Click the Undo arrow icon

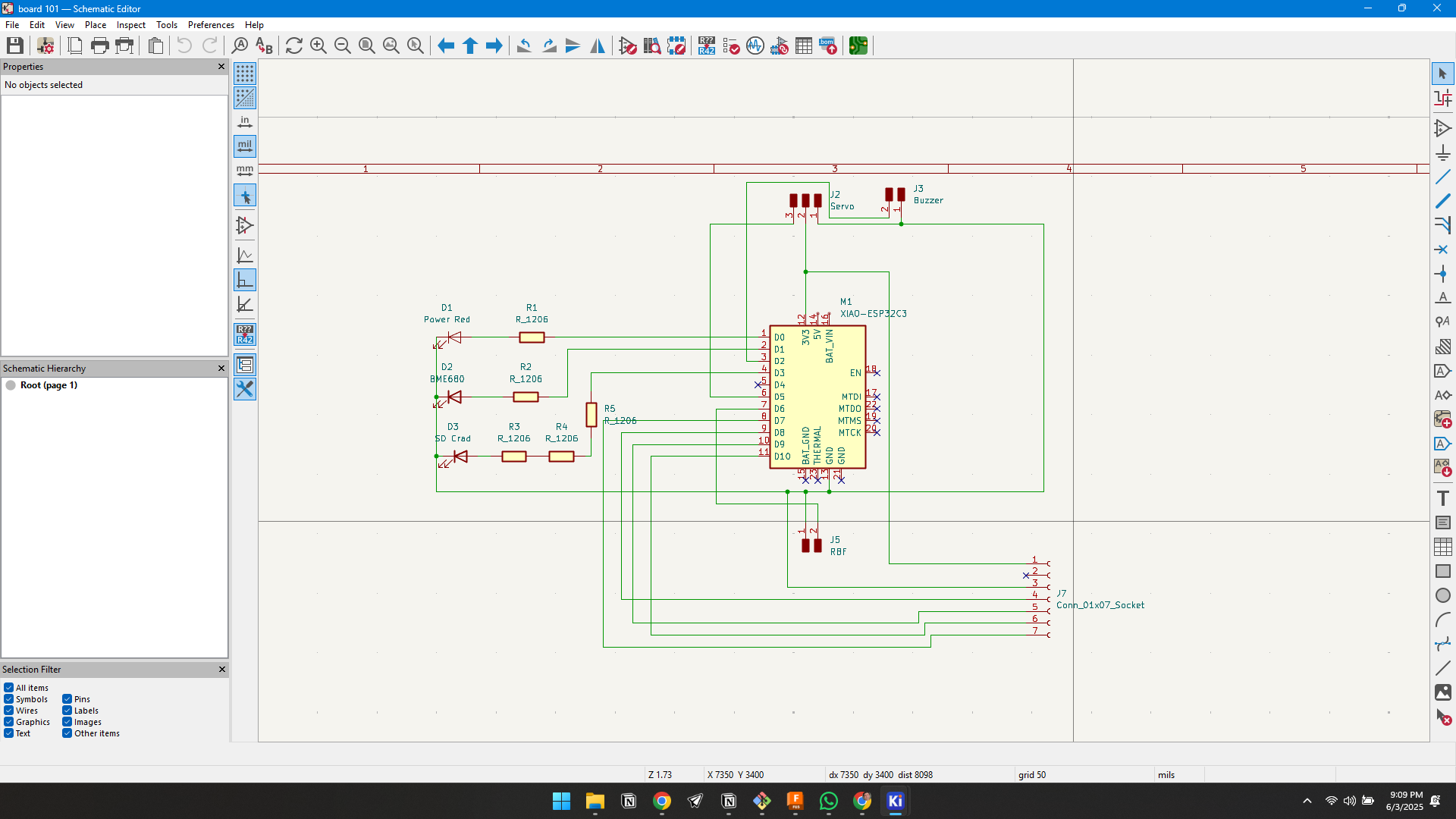point(184,46)
